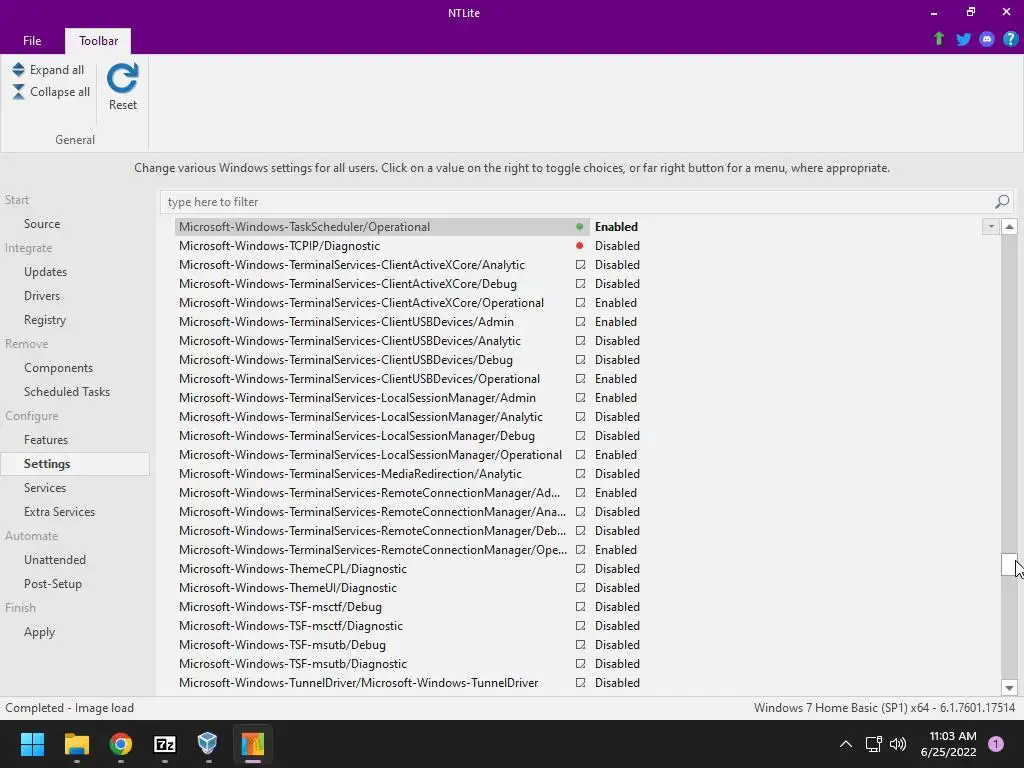This screenshot has height=768, width=1024.
Task: Click the vertical scrollbar thumb of settings list
Action: [1009, 564]
